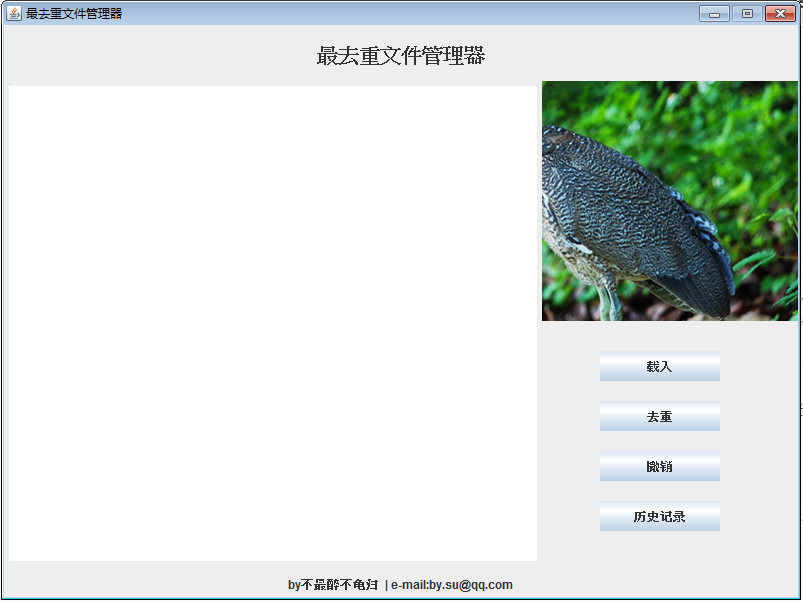The width and height of the screenshot is (803, 601).
Task: Open 历史记录 (History) button
Action: point(660,516)
